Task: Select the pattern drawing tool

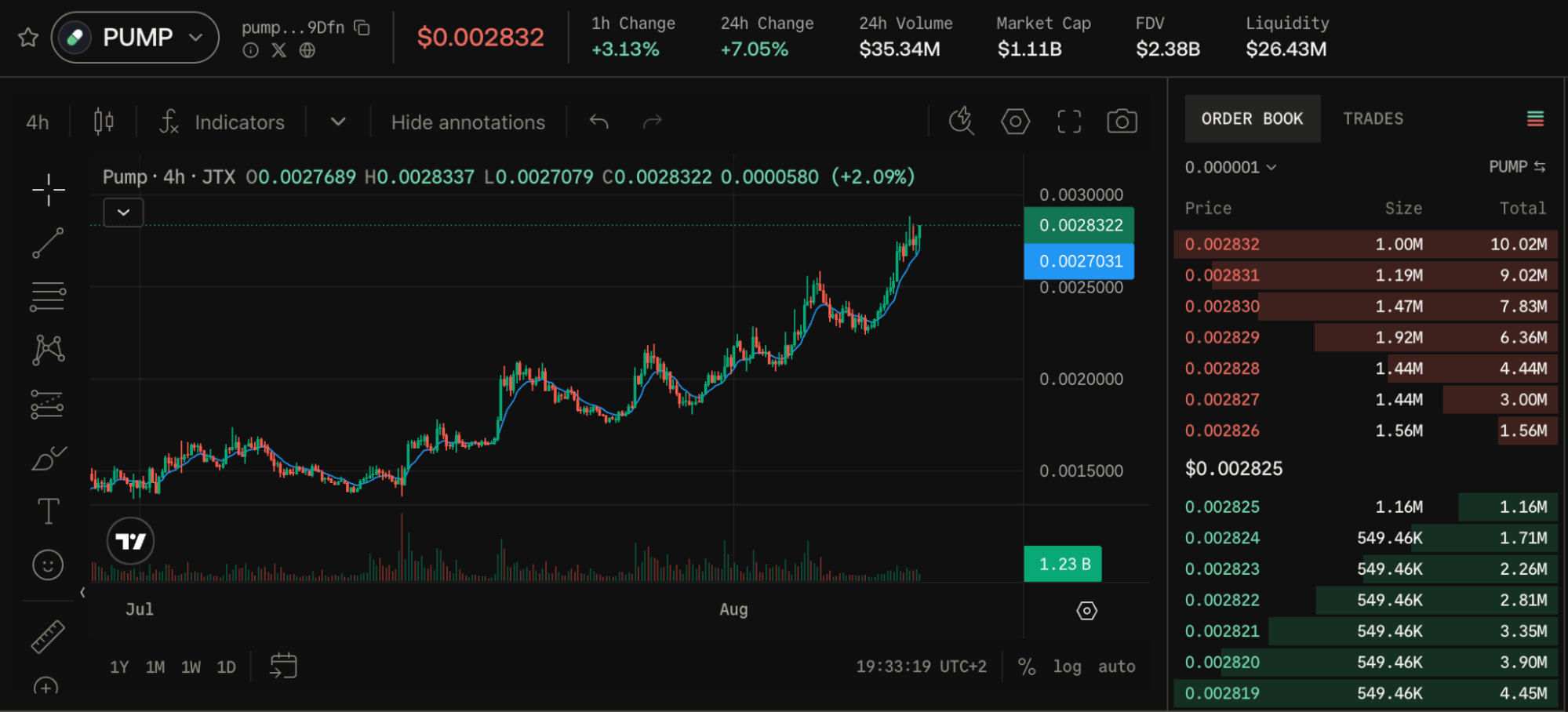Action: 48,350
